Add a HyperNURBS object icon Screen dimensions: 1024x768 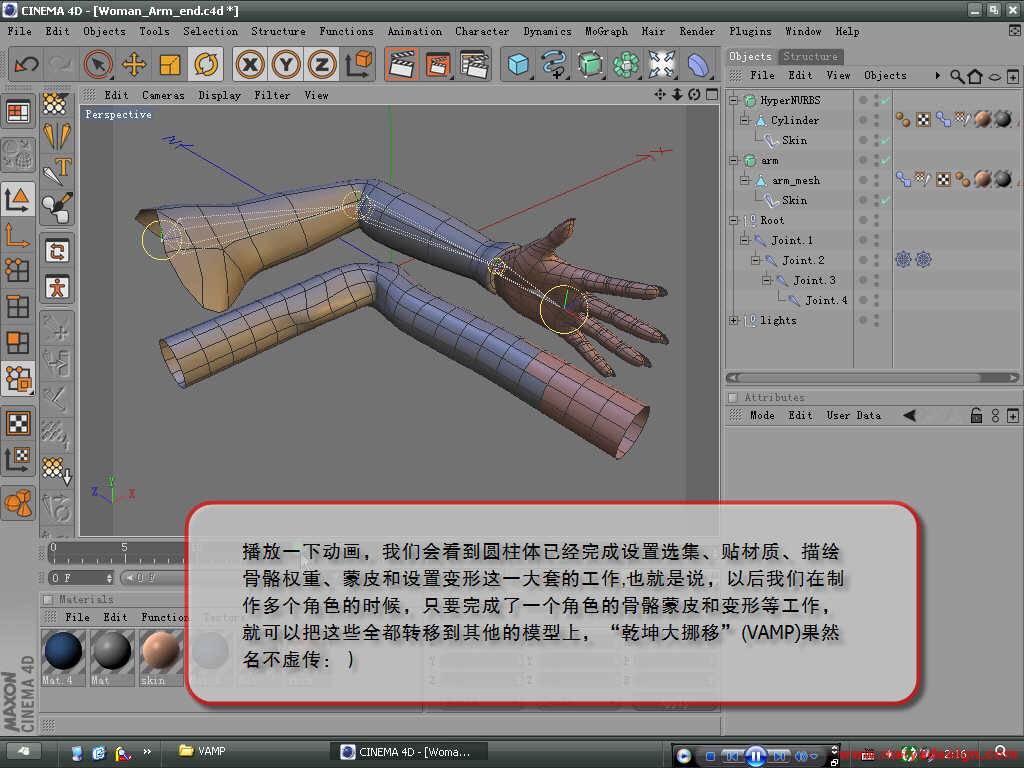point(590,64)
